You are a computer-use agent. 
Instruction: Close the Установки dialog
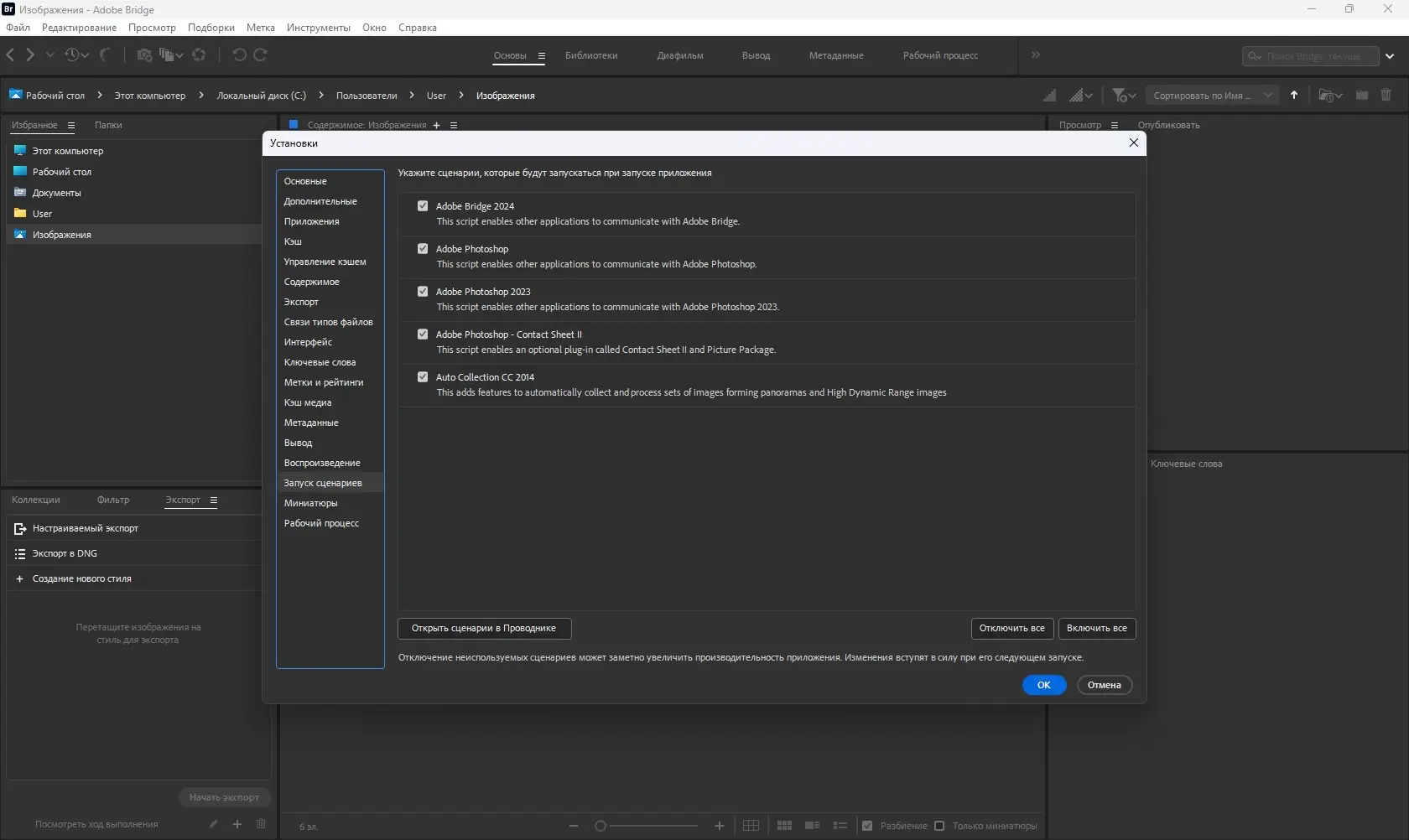1134,143
